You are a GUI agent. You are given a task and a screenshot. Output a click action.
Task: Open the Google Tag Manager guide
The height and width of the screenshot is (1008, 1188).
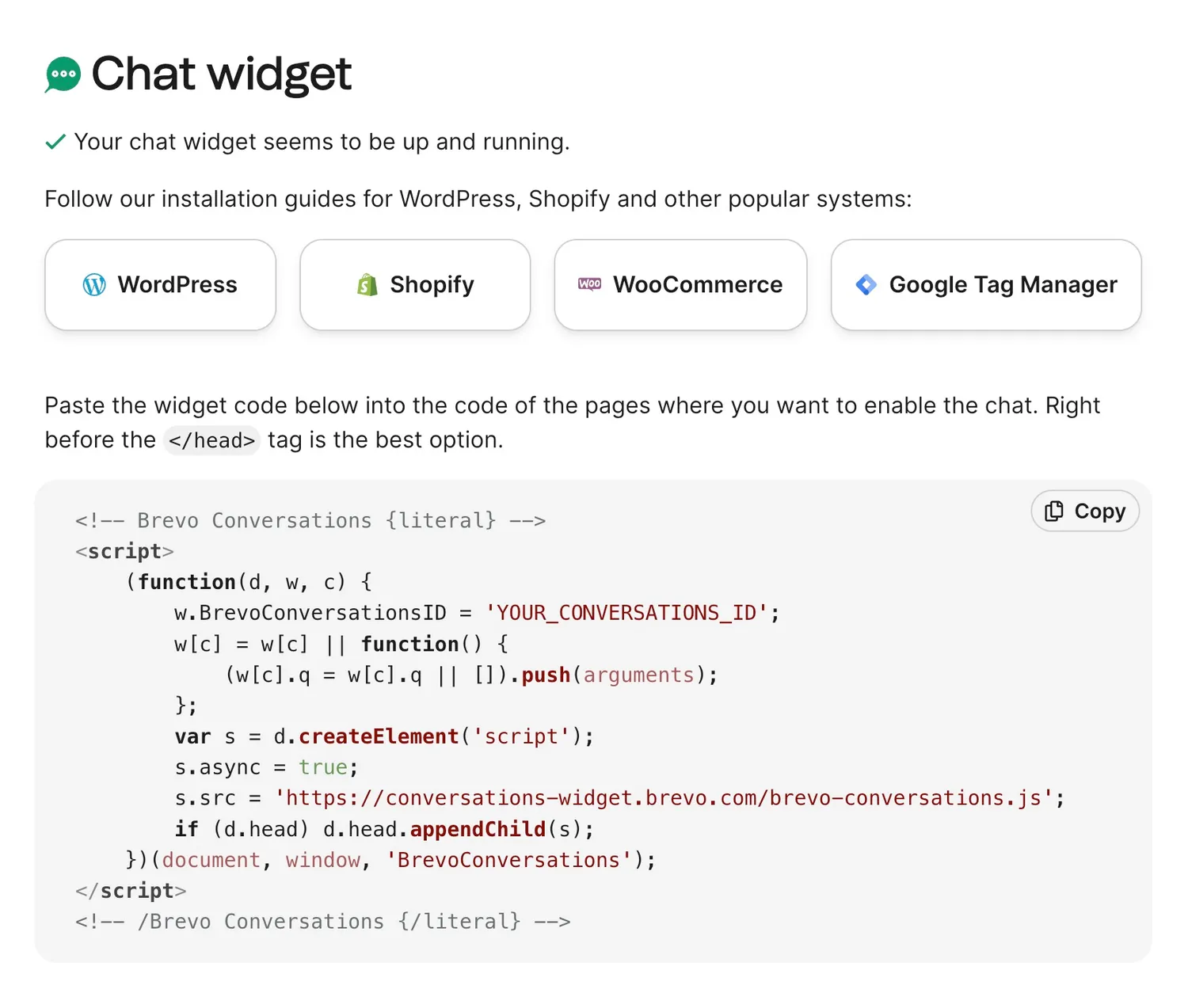986,285
